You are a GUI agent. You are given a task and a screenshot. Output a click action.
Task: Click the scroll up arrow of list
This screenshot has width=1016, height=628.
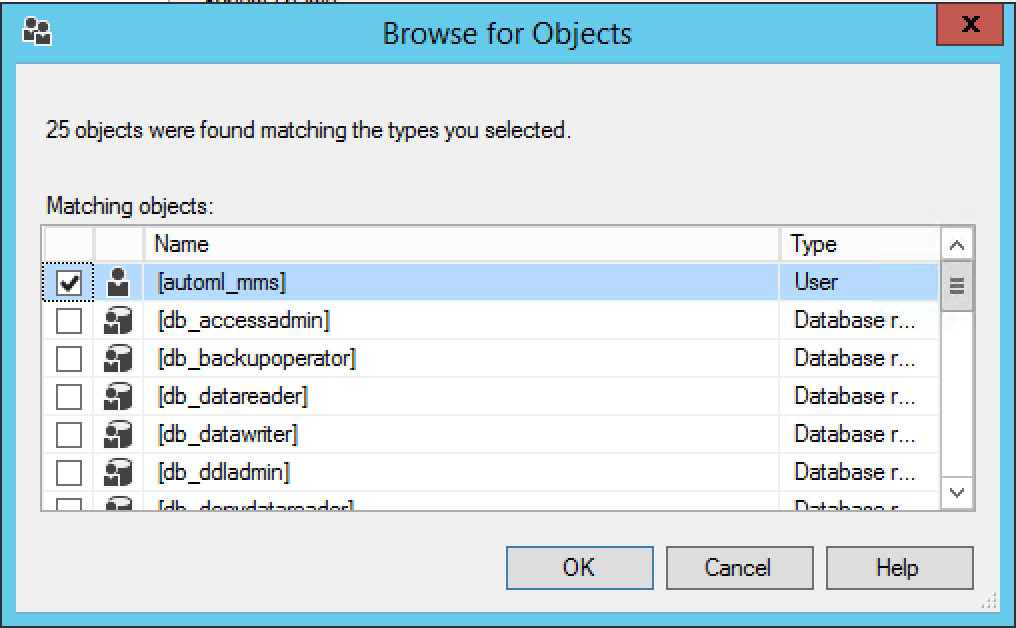[x=956, y=244]
